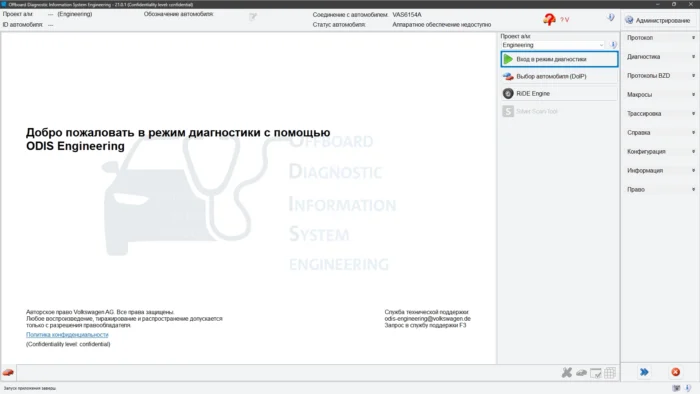This screenshot has width=700, height=394.
Task: Expand the Трассировка section
Action: 660,114
